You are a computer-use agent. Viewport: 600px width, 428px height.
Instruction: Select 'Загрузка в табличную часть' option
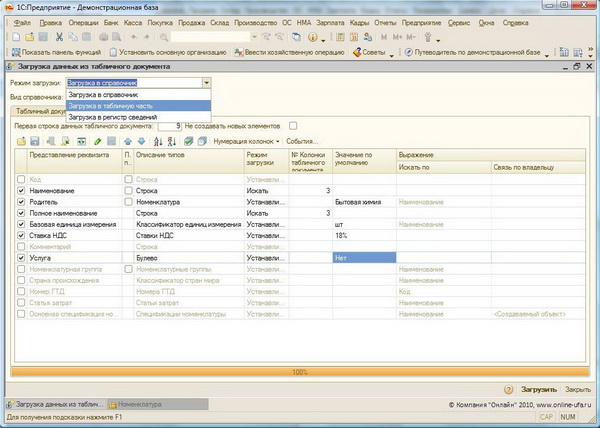tap(139, 106)
